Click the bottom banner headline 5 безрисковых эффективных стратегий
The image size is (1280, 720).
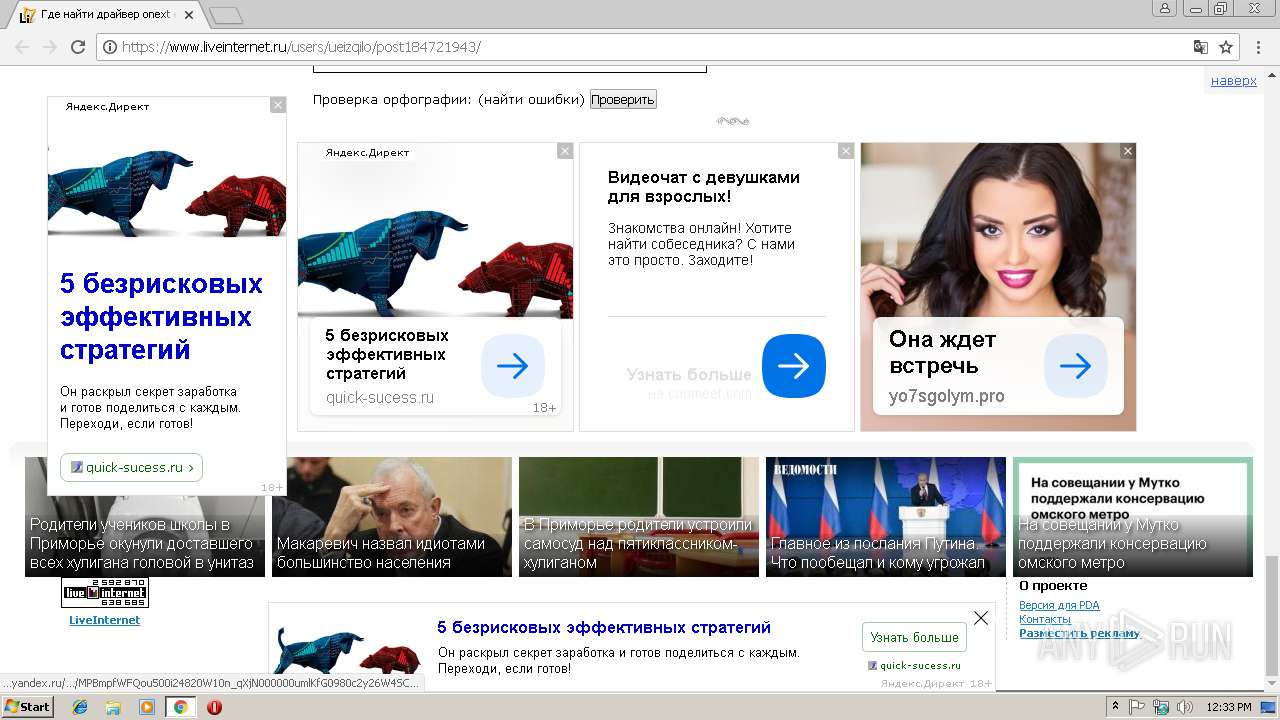pos(604,628)
